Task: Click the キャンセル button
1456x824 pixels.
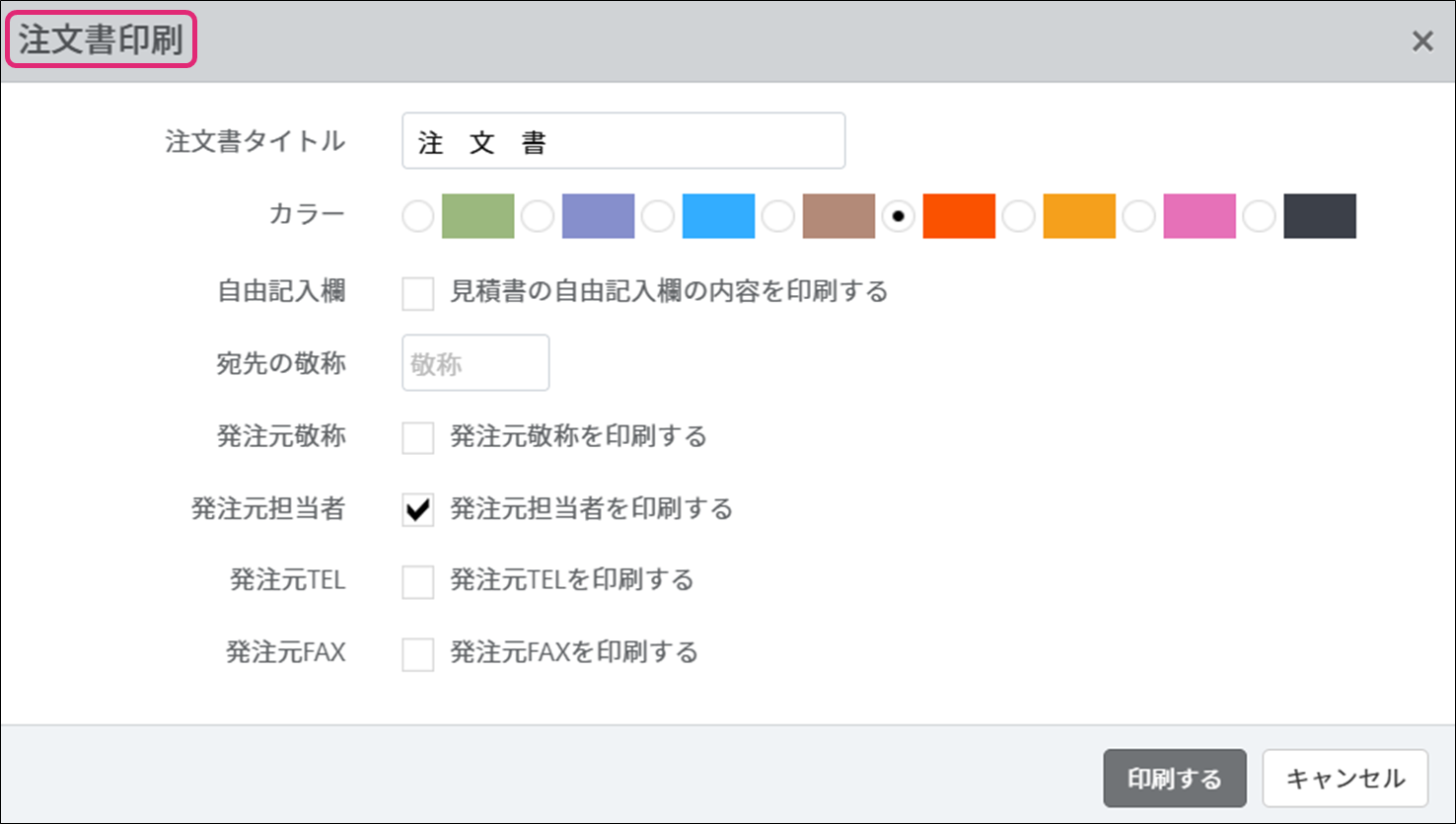Action: pos(1345,779)
